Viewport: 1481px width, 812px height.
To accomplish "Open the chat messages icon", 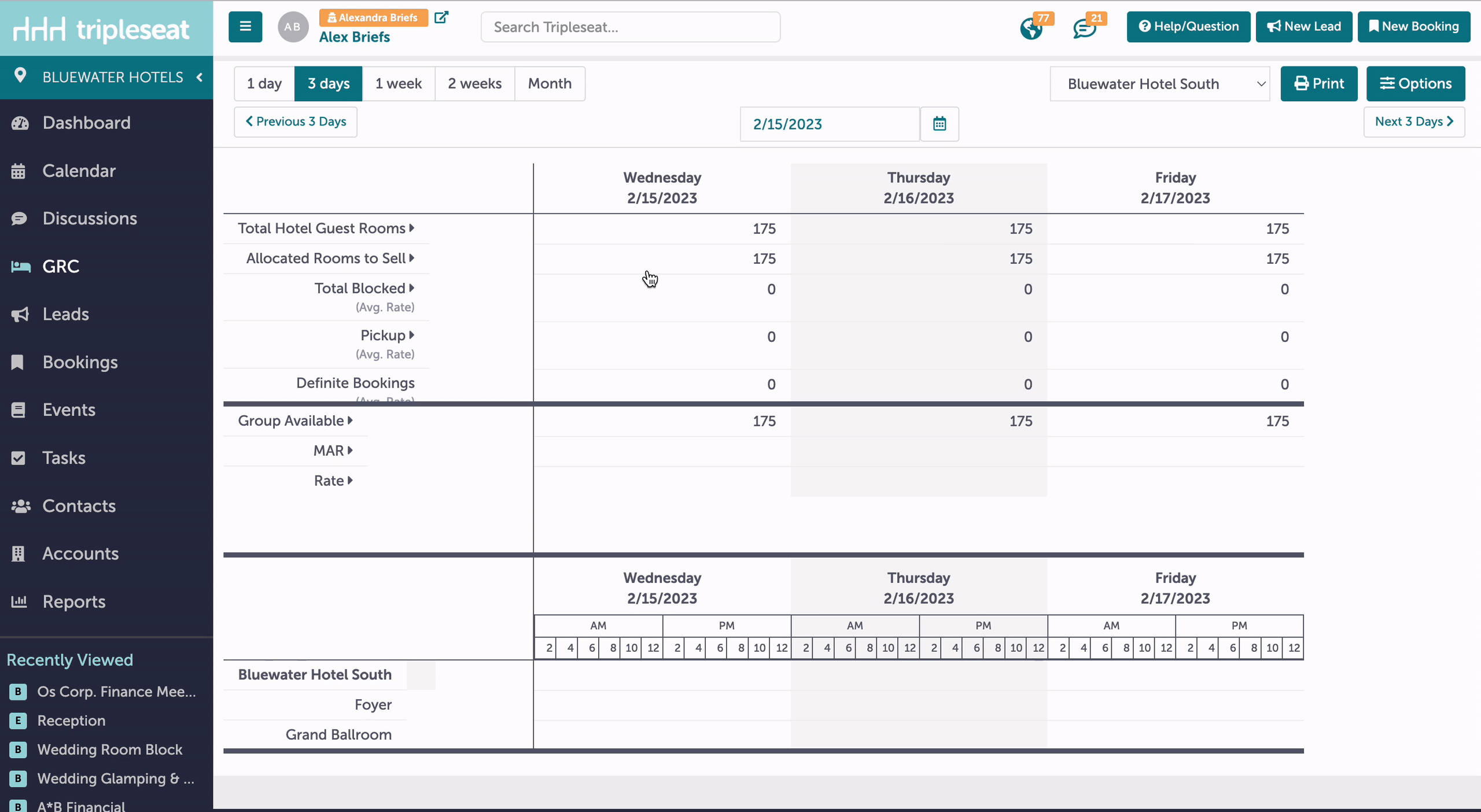I will point(1085,28).
